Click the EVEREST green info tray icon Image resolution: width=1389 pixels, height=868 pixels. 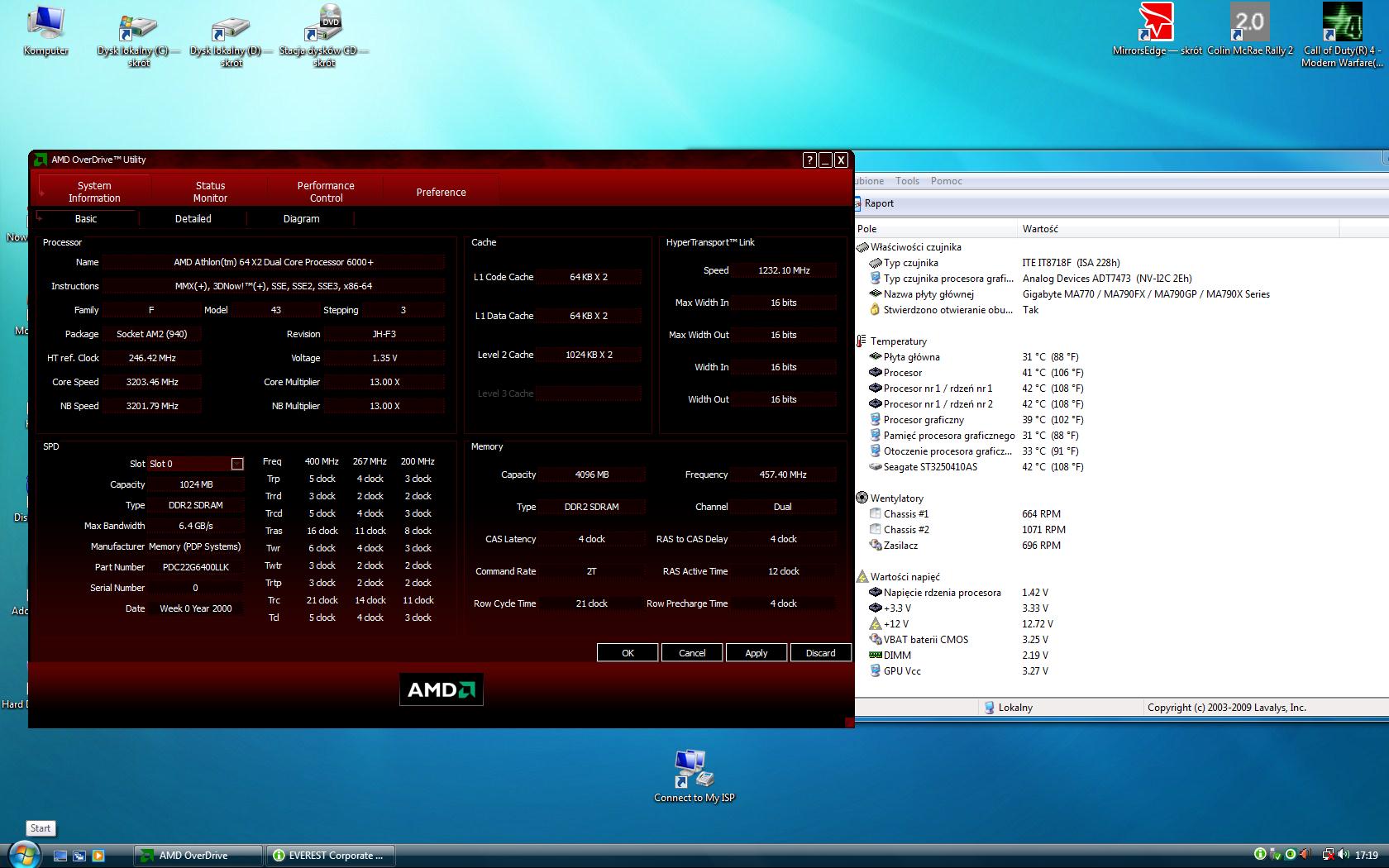1260,855
